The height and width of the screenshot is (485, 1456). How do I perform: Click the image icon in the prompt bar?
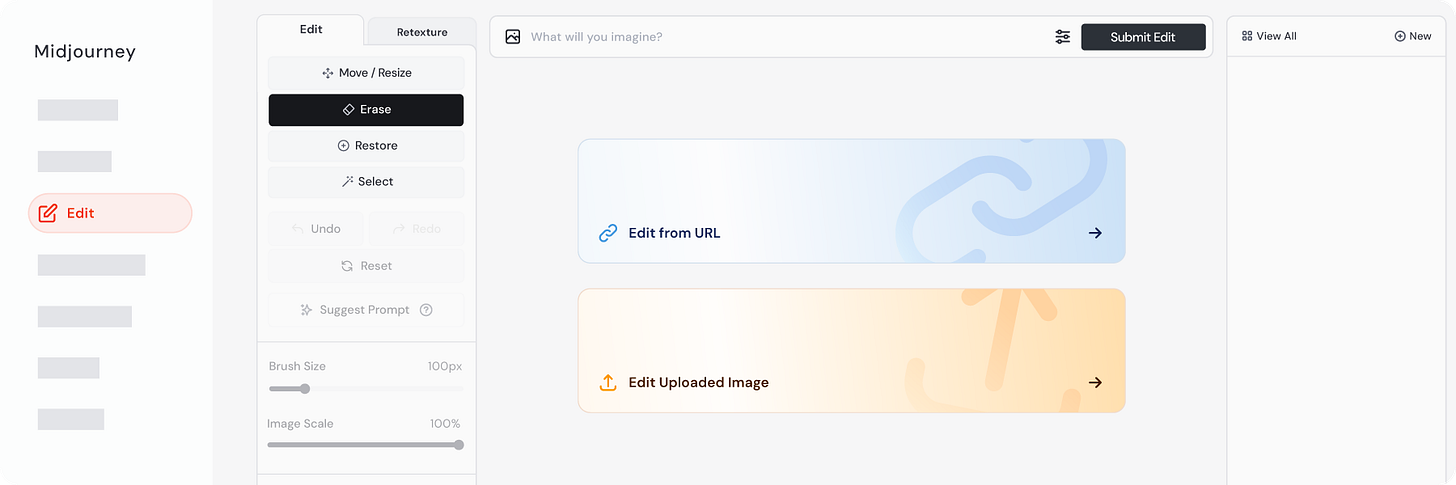tap(513, 37)
